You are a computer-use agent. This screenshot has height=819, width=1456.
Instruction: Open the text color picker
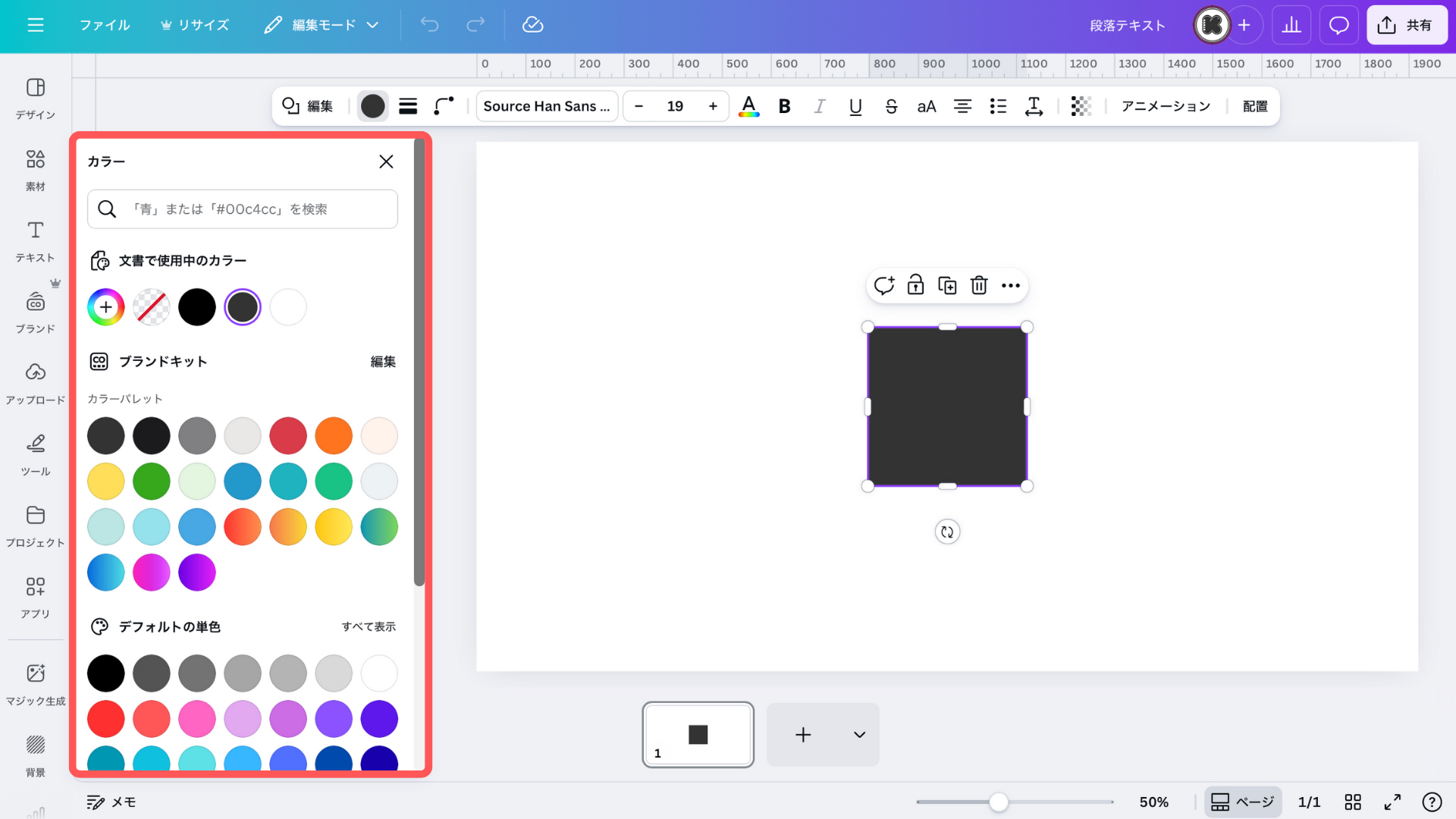[748, 106]
